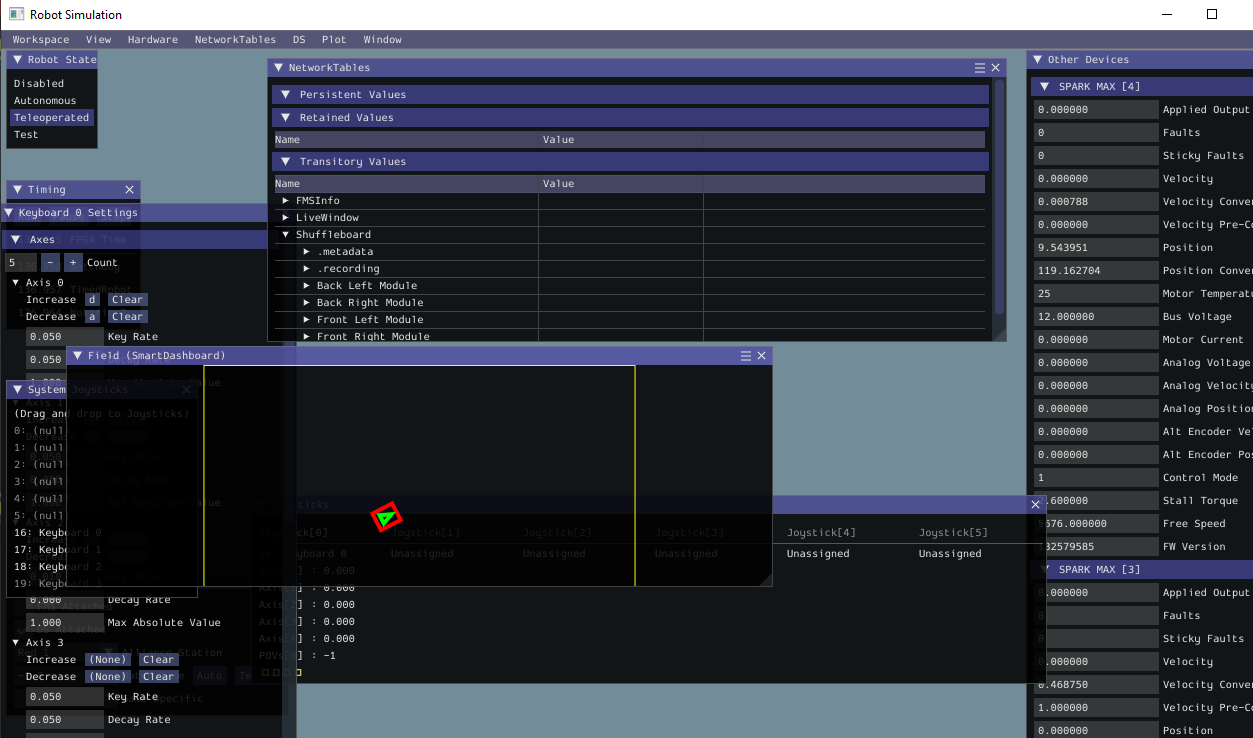1253x738 pixels.
Task: Collapse Robot State window triangle
Action: point(18,60)
